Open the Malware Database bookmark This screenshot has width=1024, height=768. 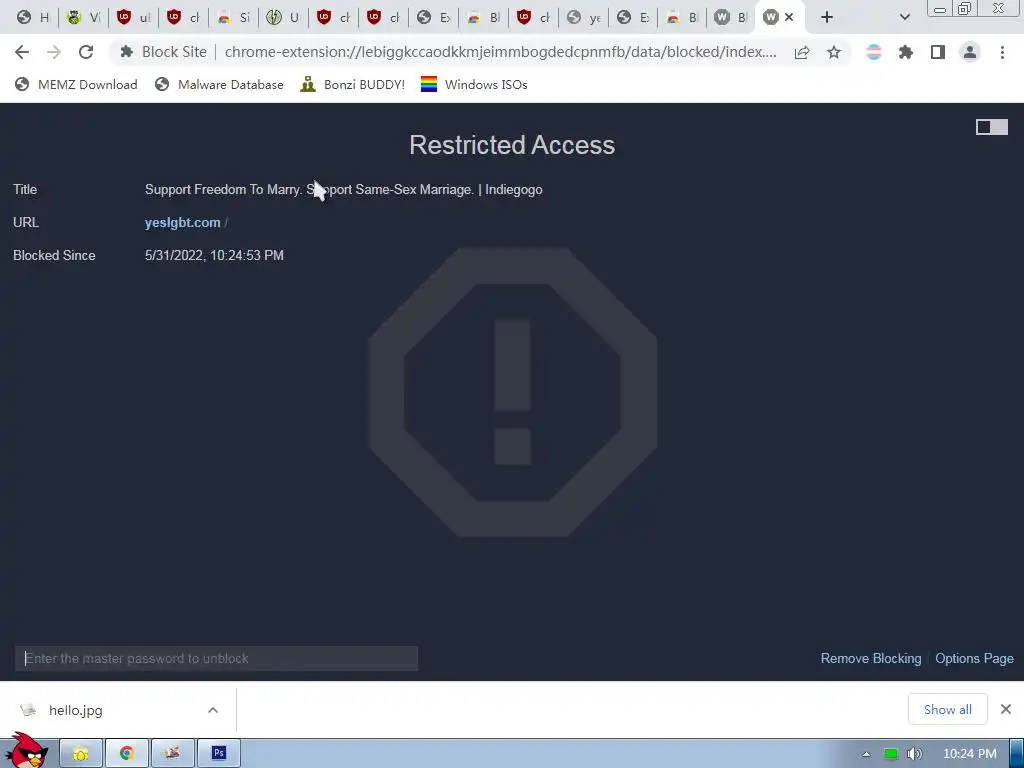click(219, 84)
